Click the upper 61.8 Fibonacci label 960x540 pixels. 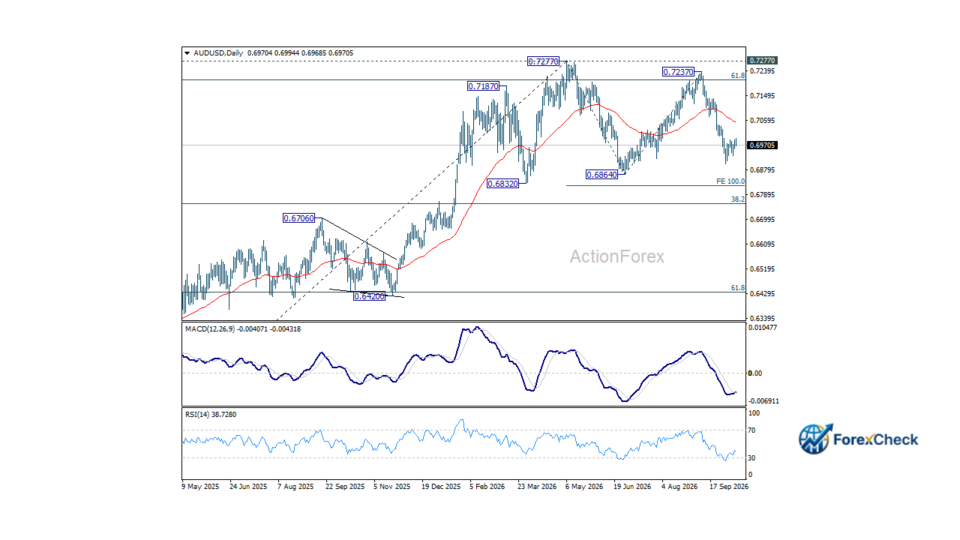point(738,75)
